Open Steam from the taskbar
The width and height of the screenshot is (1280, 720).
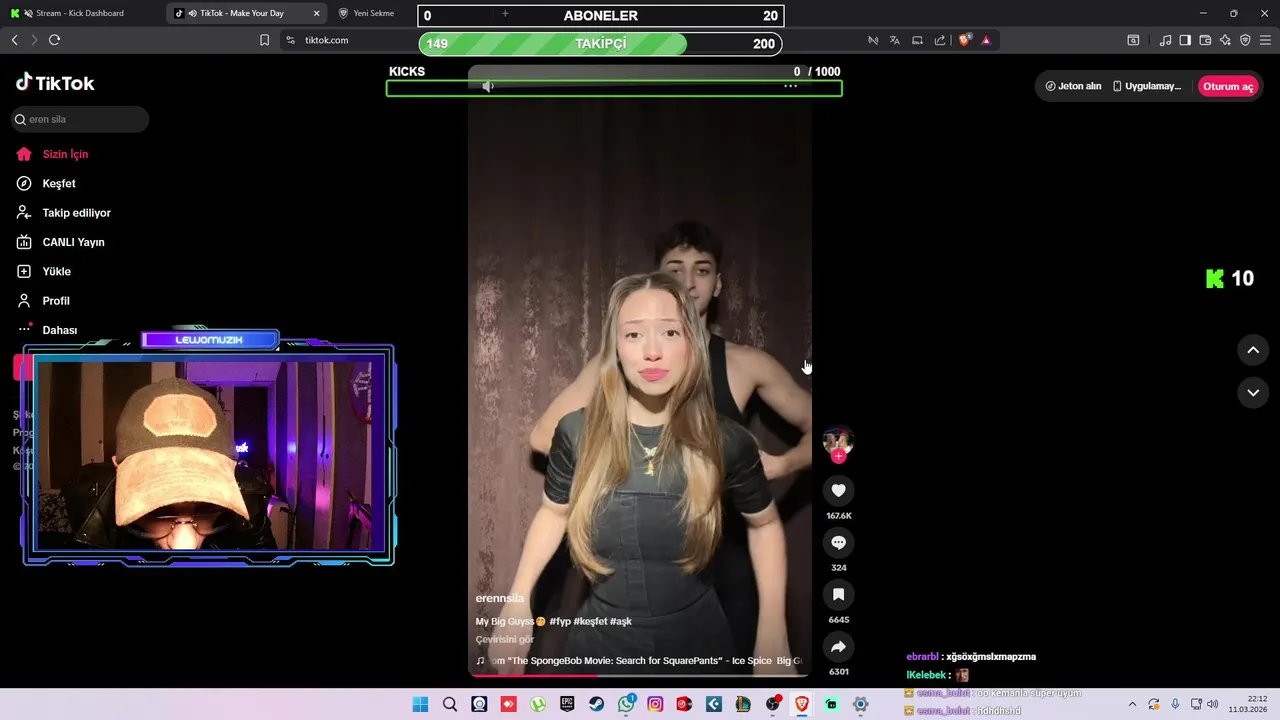pyautogui.click(x=597, y=704)
